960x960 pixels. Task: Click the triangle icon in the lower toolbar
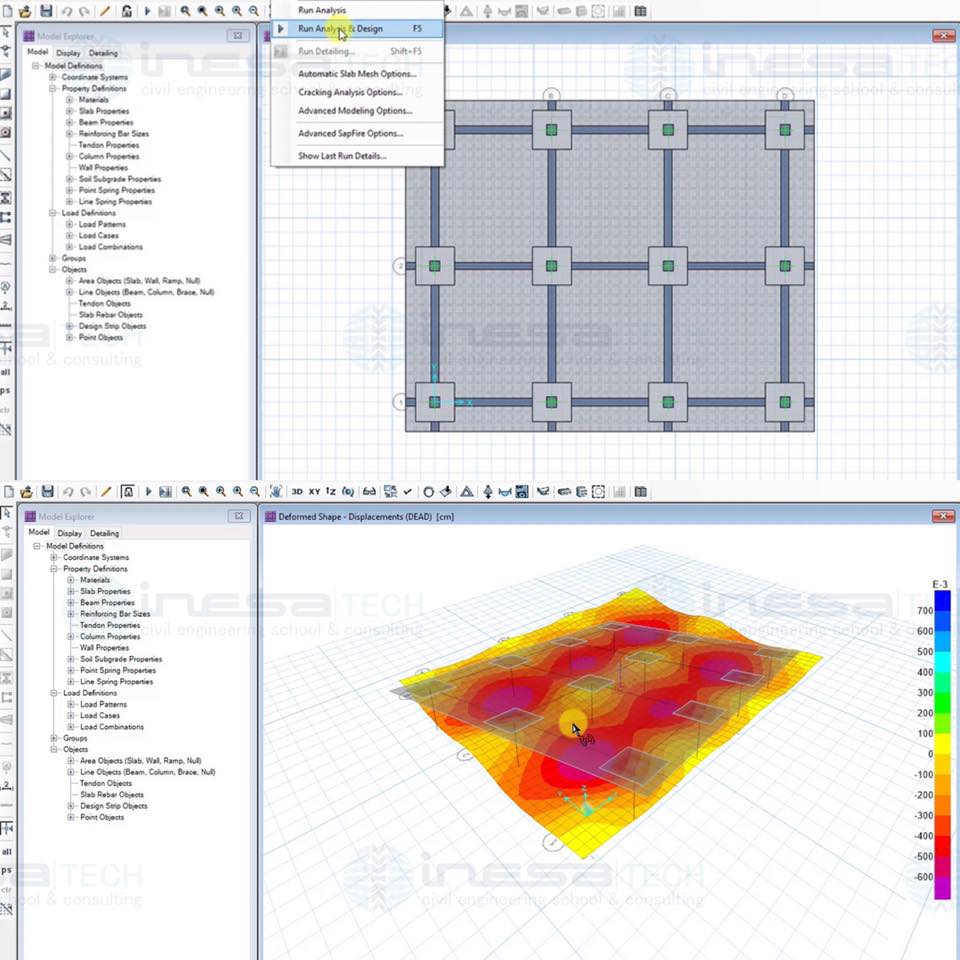coord(467,492)
